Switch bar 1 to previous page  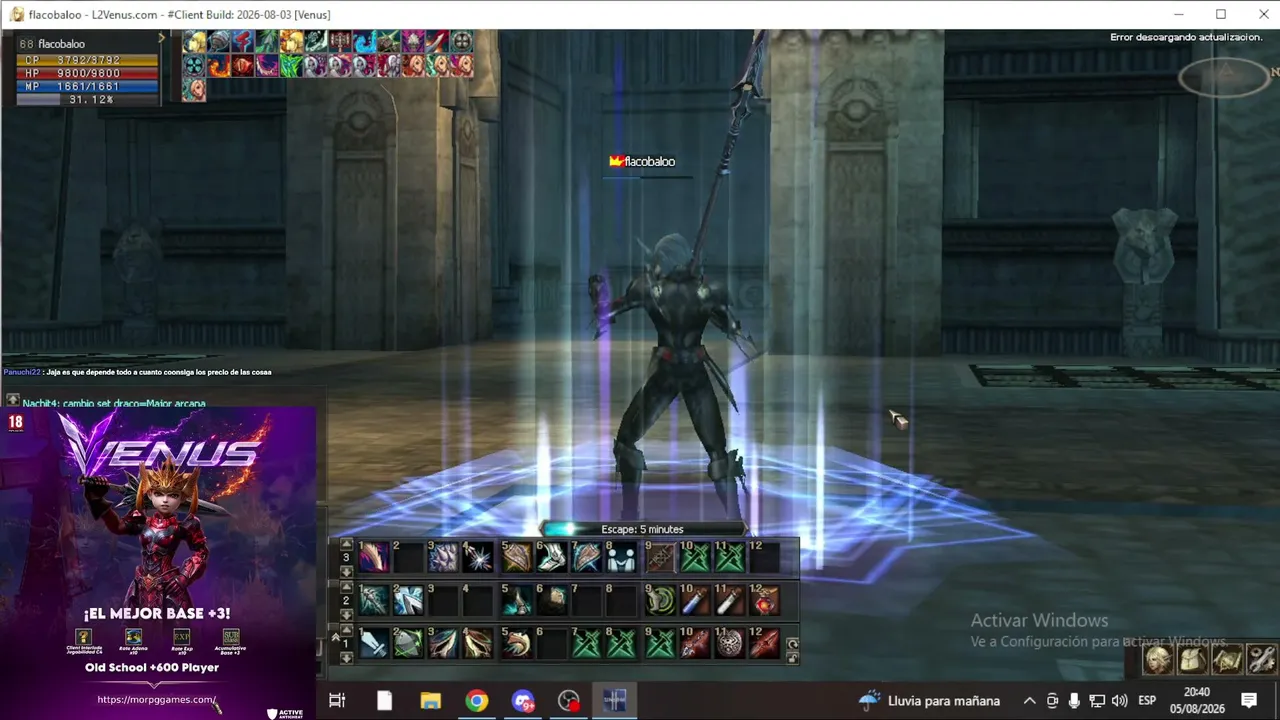(347, 630)
